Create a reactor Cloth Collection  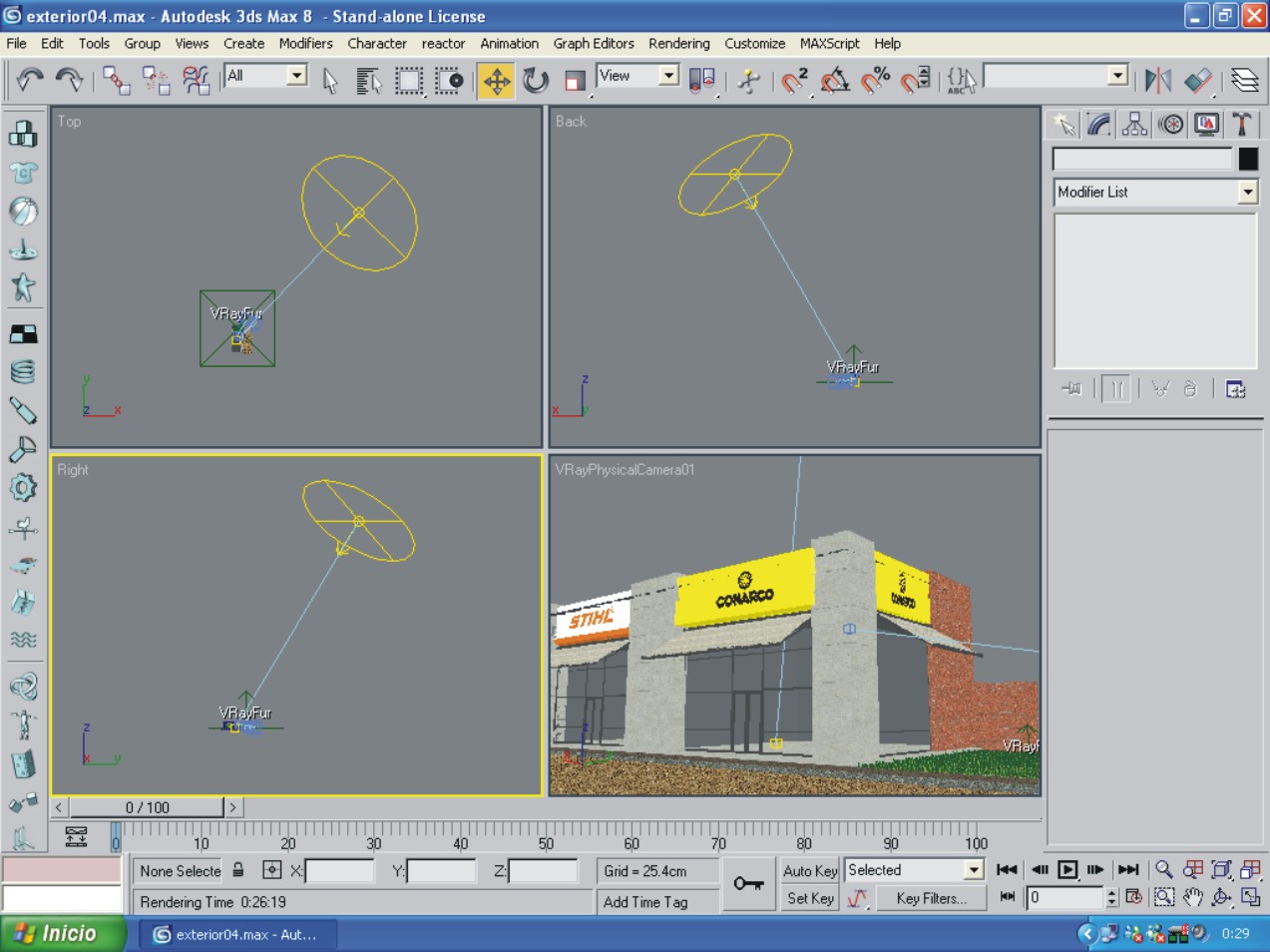click(23, 173)
